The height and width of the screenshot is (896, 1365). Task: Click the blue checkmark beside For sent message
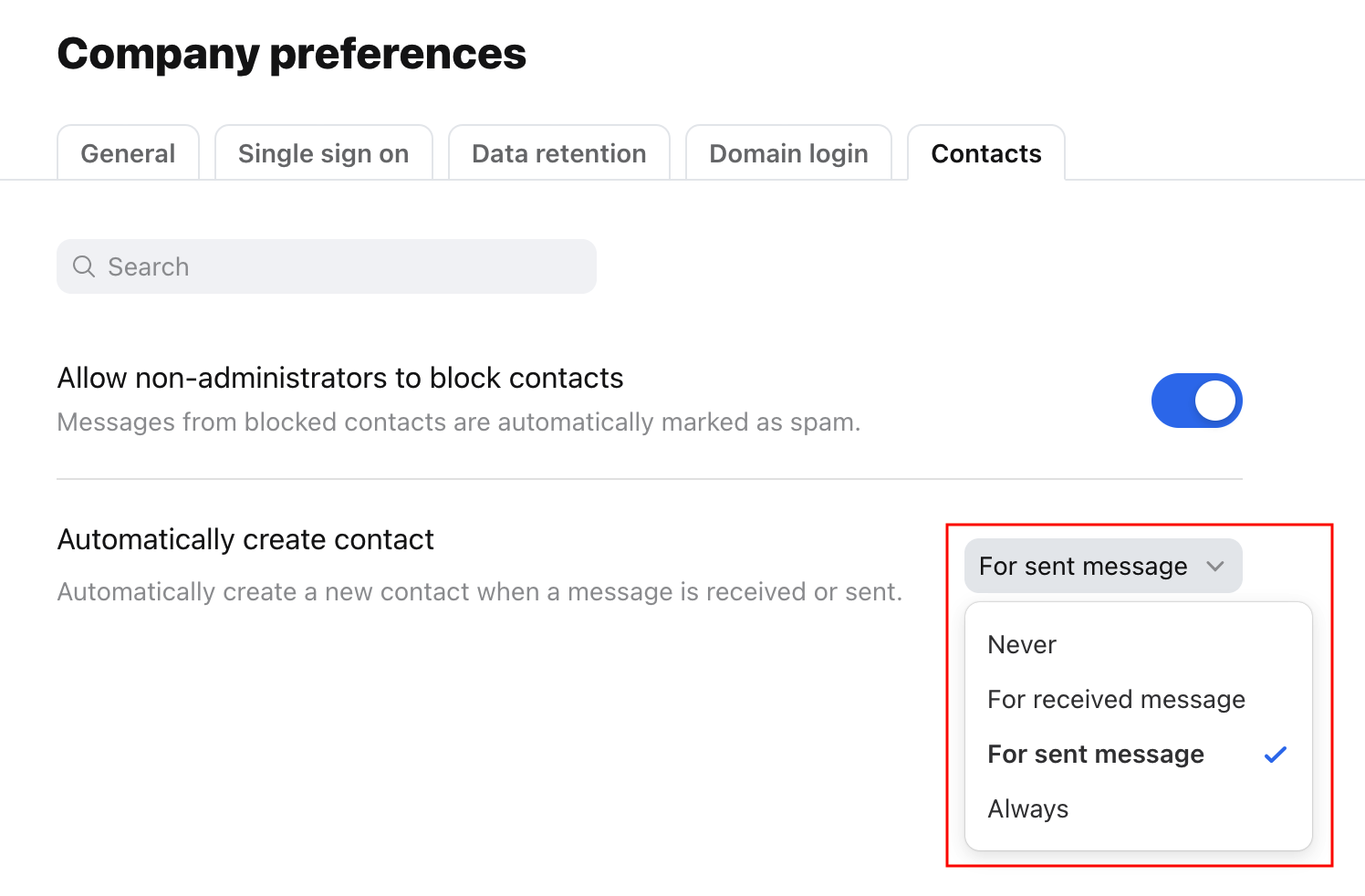point(1276,755)
